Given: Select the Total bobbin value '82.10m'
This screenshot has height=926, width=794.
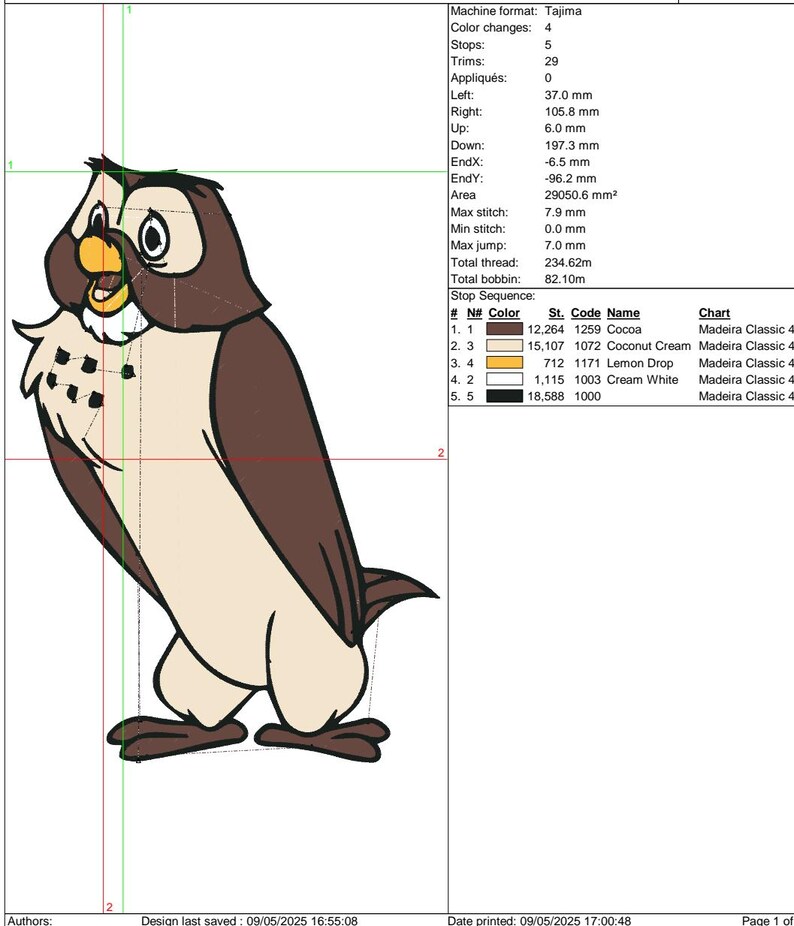Looking at the screenshot, I should [x=565, y=279].
